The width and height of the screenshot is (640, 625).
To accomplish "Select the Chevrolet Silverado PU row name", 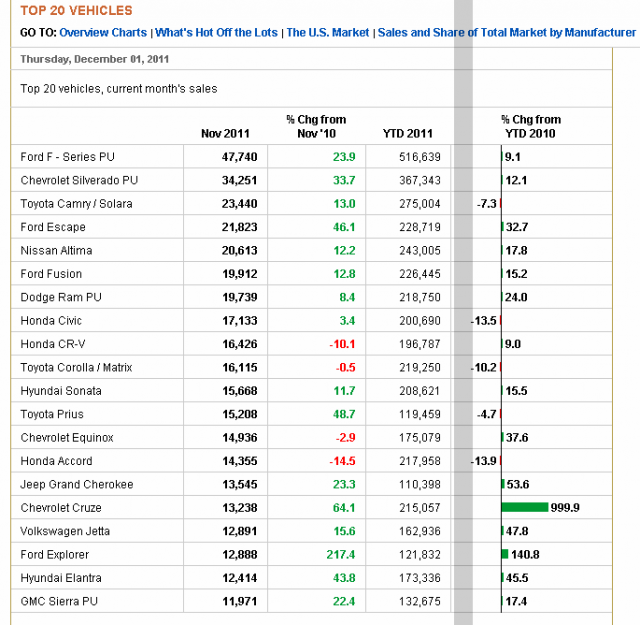I will point(79,180).
